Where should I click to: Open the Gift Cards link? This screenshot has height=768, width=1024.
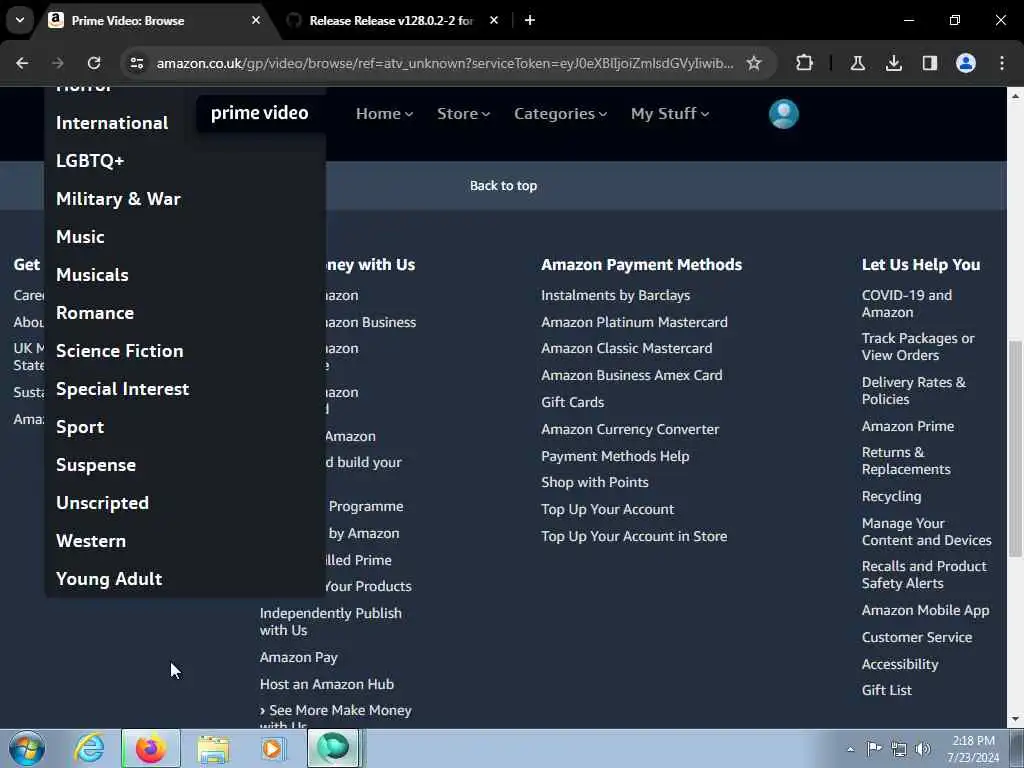572,402
